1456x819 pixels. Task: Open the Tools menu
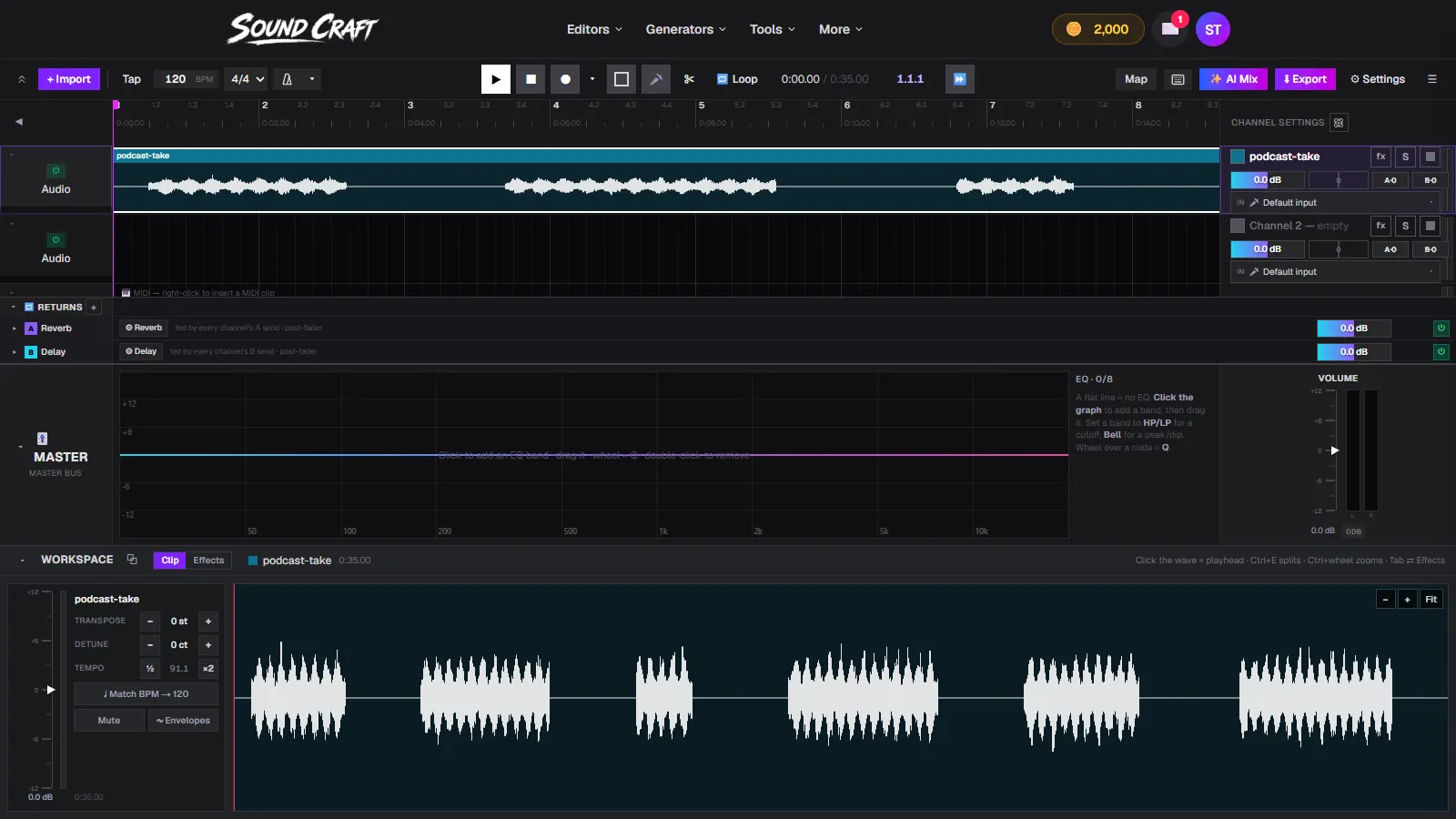point(772,29)
